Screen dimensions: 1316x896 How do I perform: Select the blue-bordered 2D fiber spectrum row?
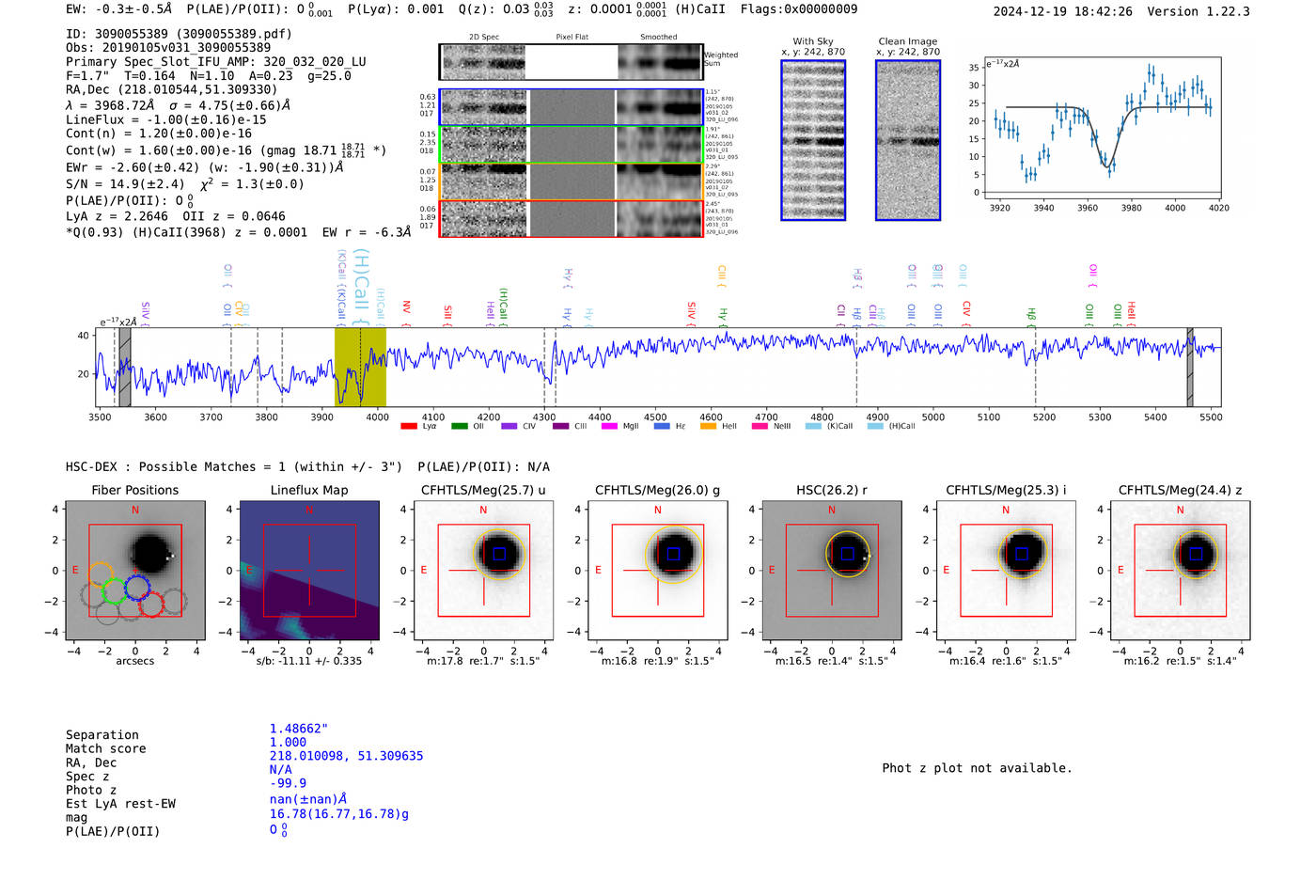click(572, 107)
